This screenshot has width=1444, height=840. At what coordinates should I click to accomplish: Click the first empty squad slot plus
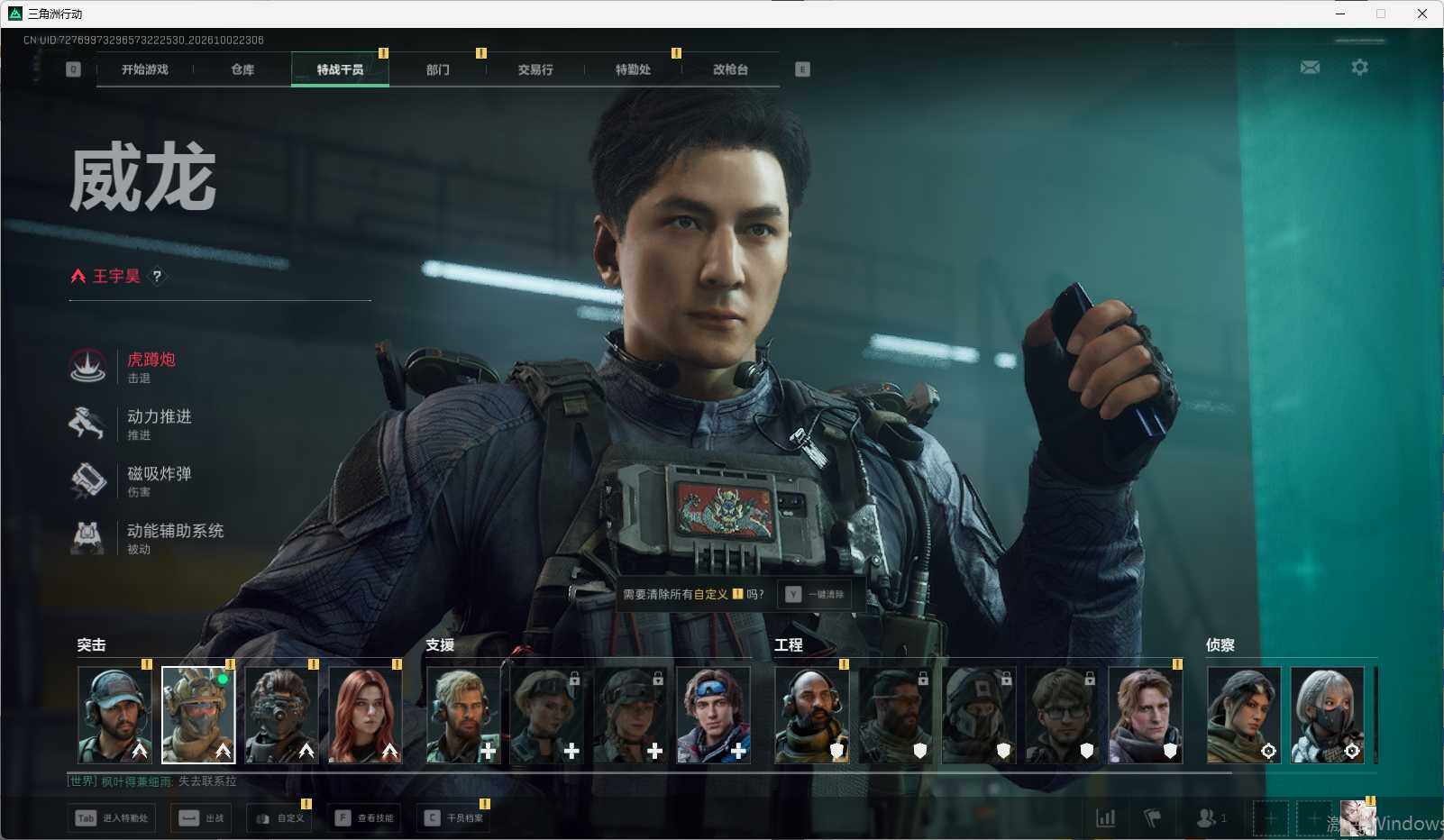(1270, 818)
